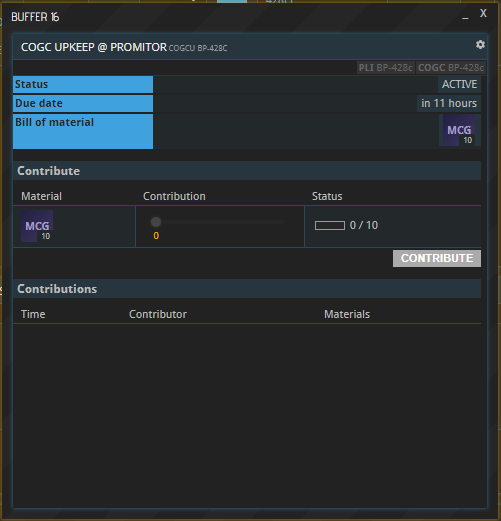Image resolution: width=501 pixels, height=521 pixels.
Task: Open the PLI BP-428c link
Action: click(385, 68)
